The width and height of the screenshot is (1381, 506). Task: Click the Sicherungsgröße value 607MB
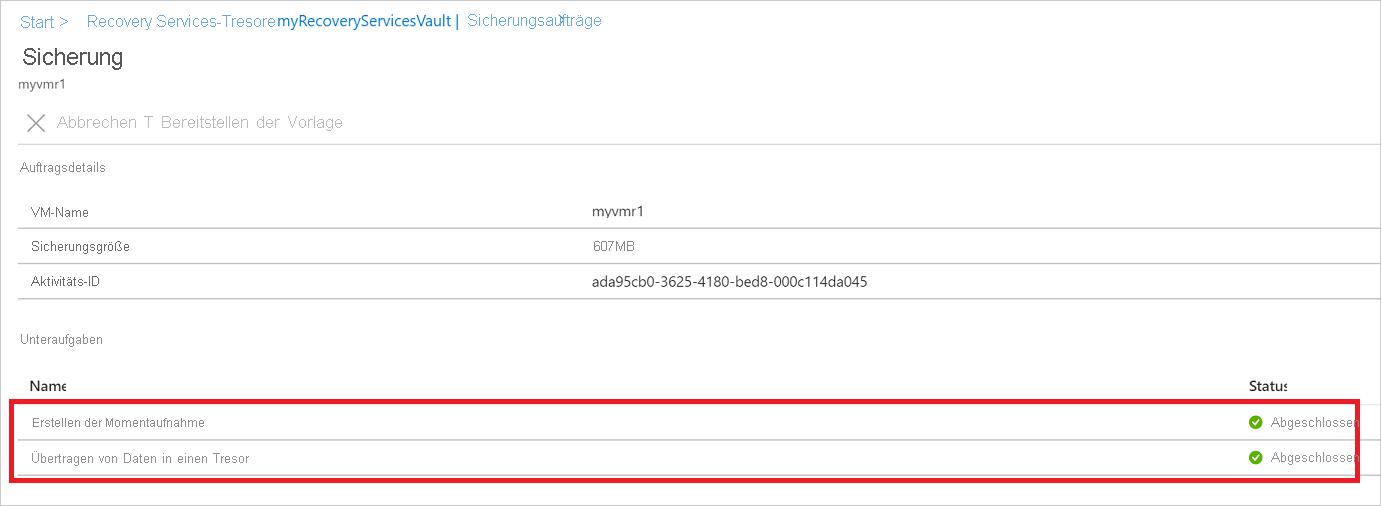614,246
